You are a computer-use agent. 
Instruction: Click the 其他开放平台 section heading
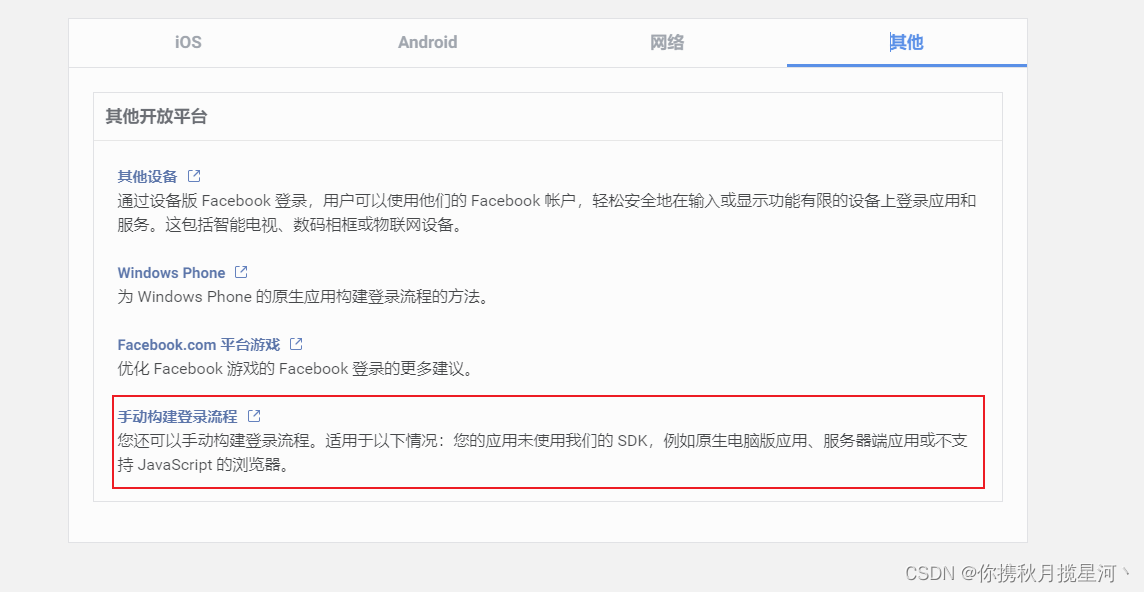point(156,117)
